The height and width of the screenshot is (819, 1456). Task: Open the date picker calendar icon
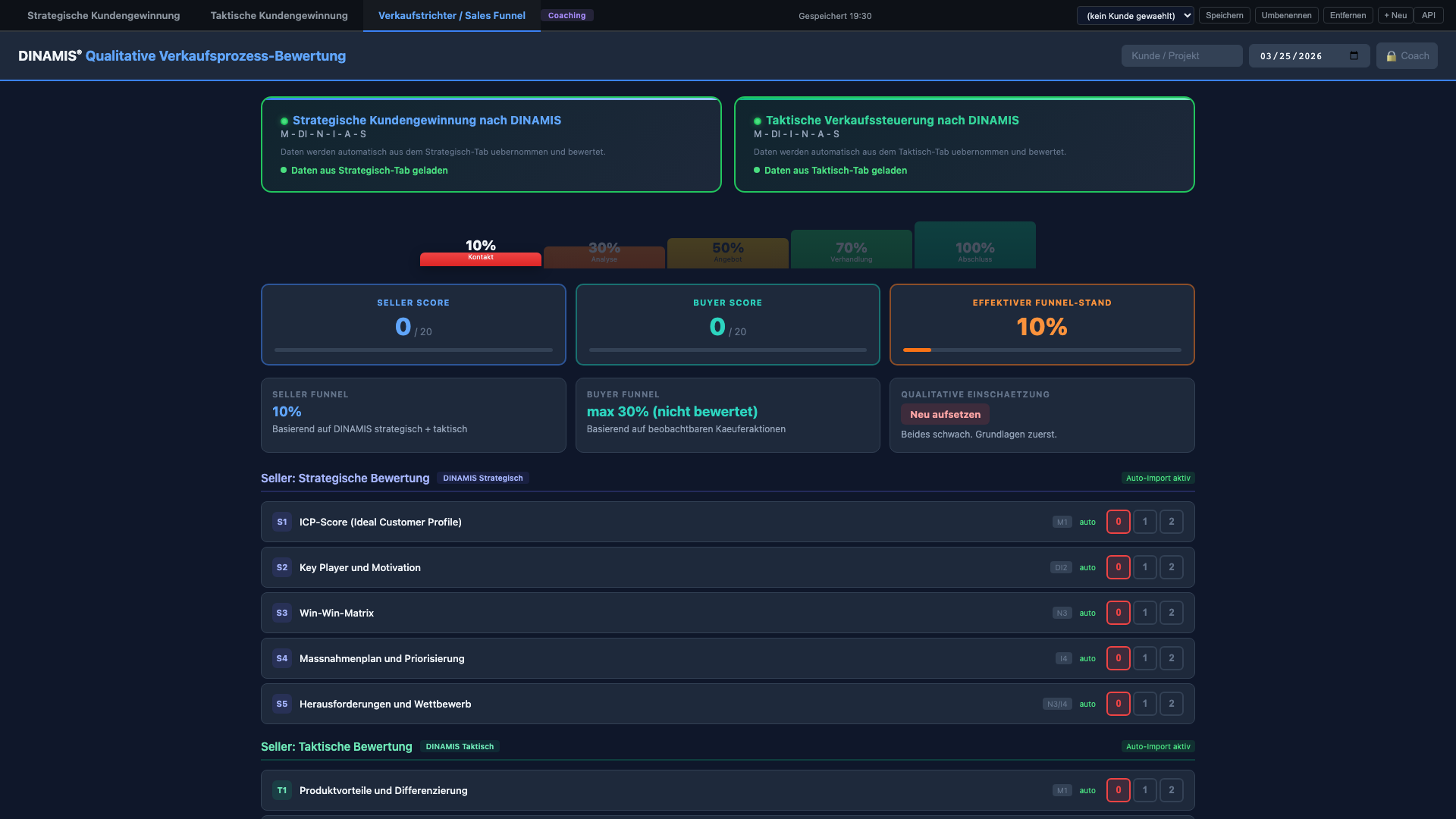click(1354, 55)
